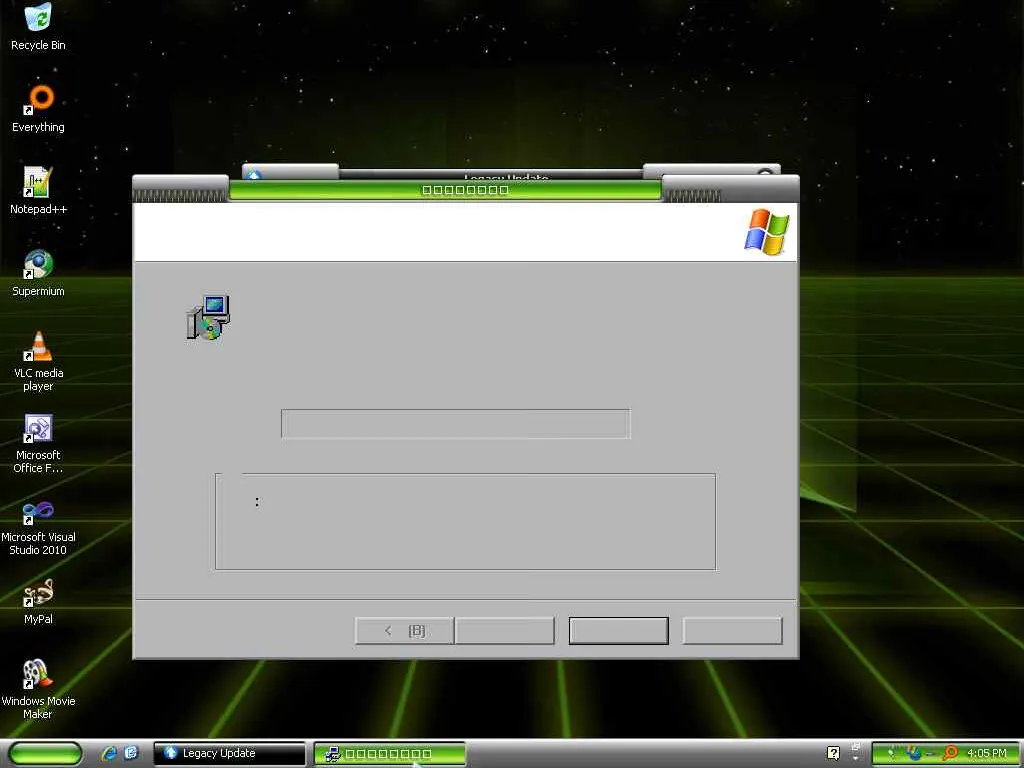Select the Notepad++ desktop shortcut
1024x768 pixels.
tap(38, 191)
